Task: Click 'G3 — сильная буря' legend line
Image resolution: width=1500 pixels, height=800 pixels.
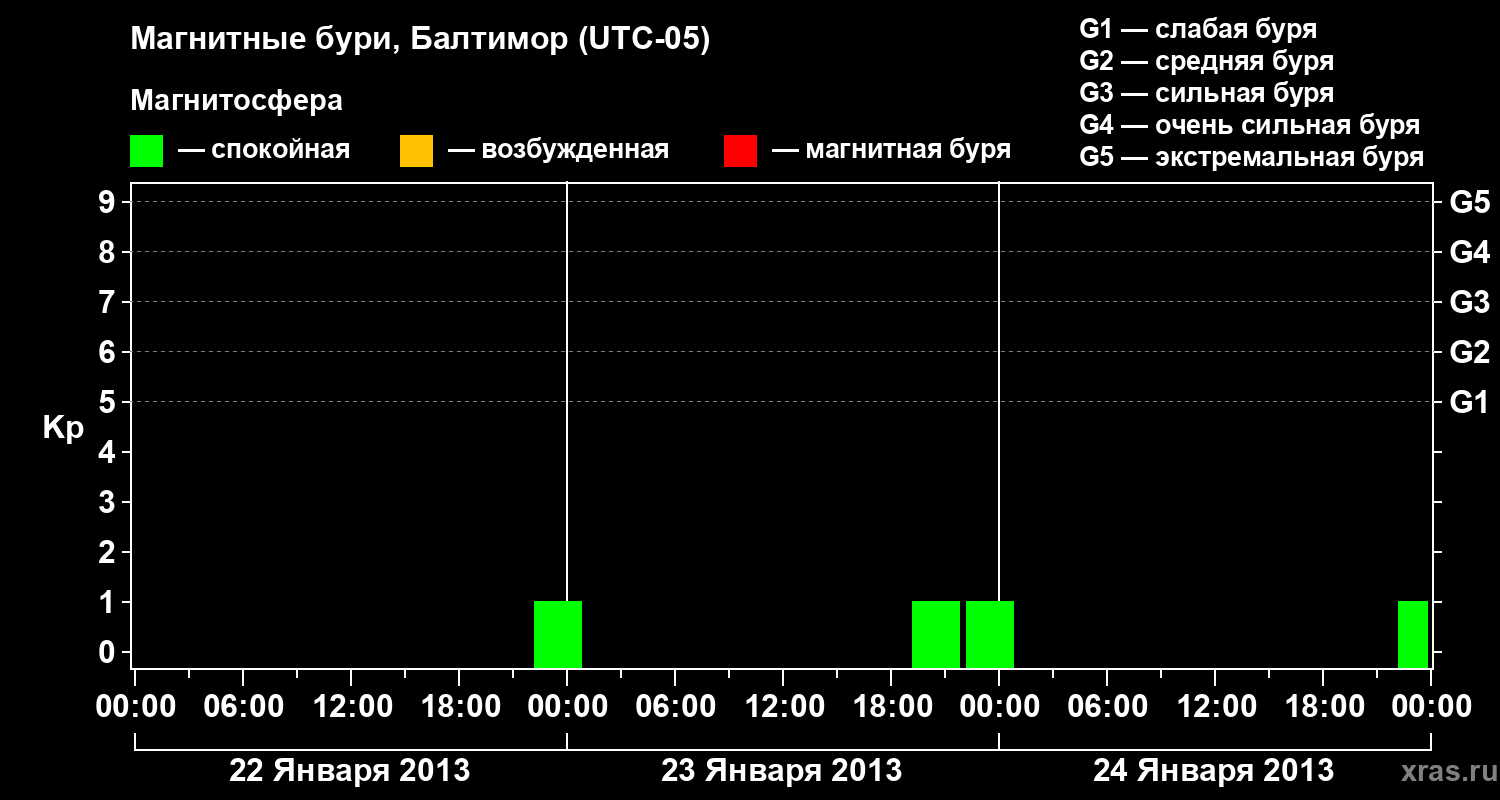Action: [1207, 93]
